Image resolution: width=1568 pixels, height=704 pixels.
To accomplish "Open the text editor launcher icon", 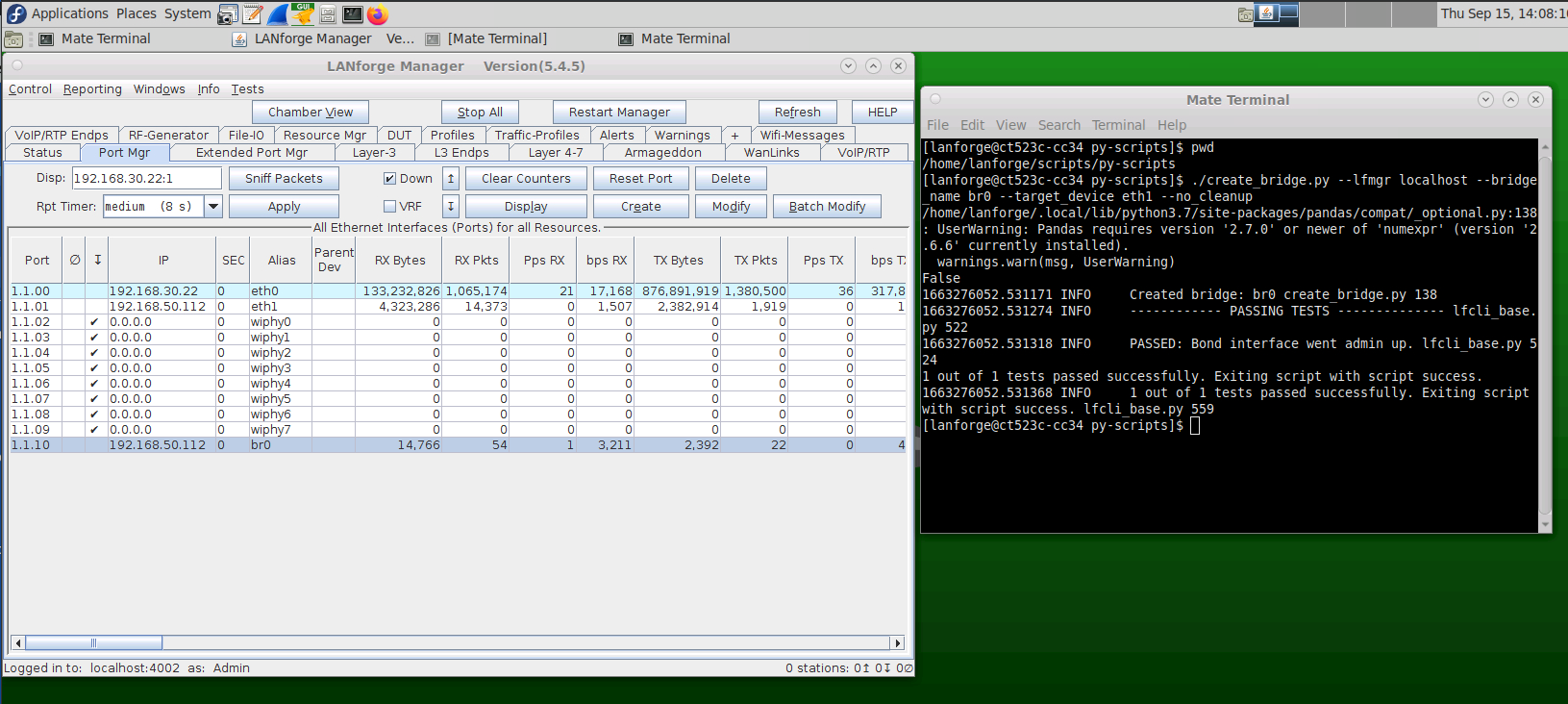I will pyautogui.click(x=253, y=14).
